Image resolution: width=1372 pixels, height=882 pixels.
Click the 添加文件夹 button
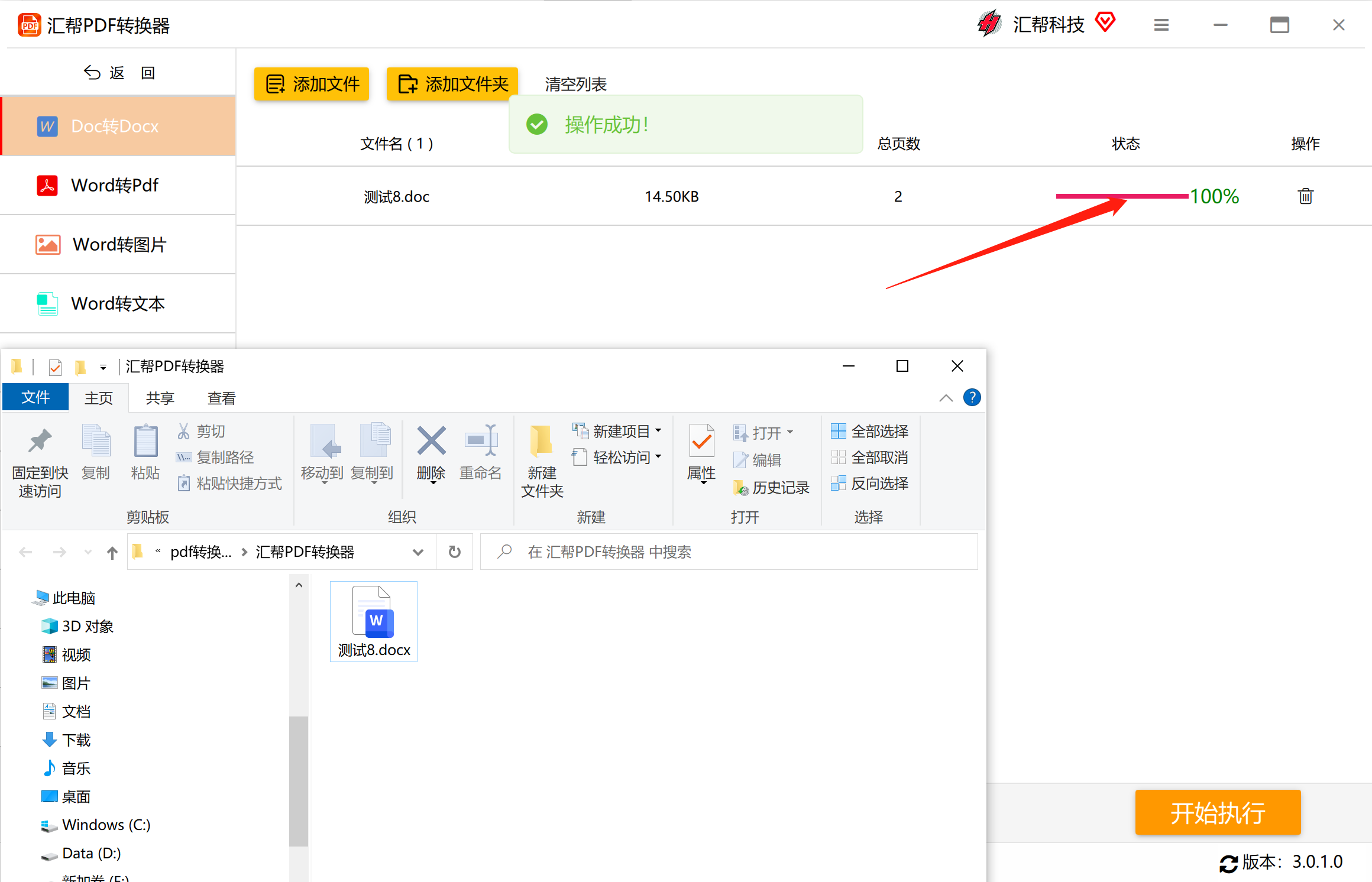452,84
